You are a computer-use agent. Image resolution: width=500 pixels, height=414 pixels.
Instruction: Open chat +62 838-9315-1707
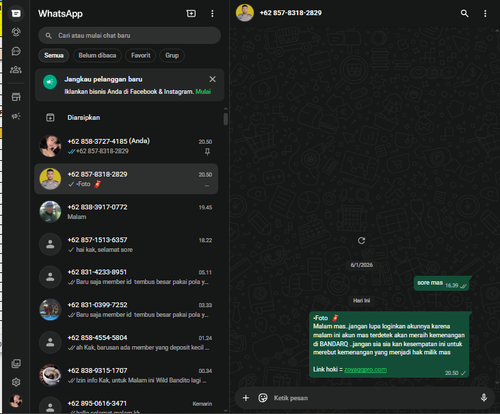[126, 375]
